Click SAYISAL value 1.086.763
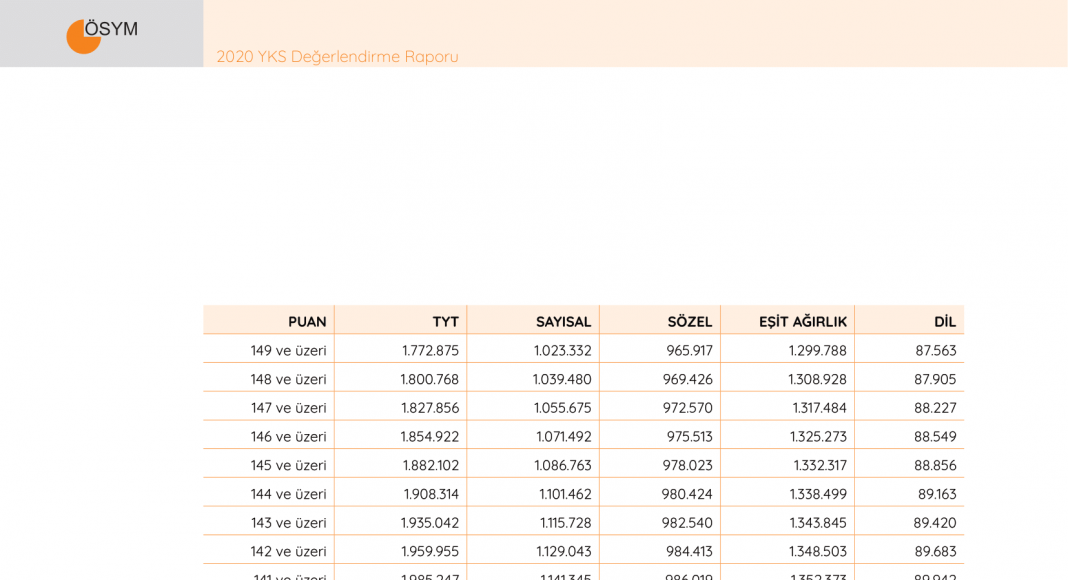The height and width of the screenshot is (580, 1068). tap(563, 465)
